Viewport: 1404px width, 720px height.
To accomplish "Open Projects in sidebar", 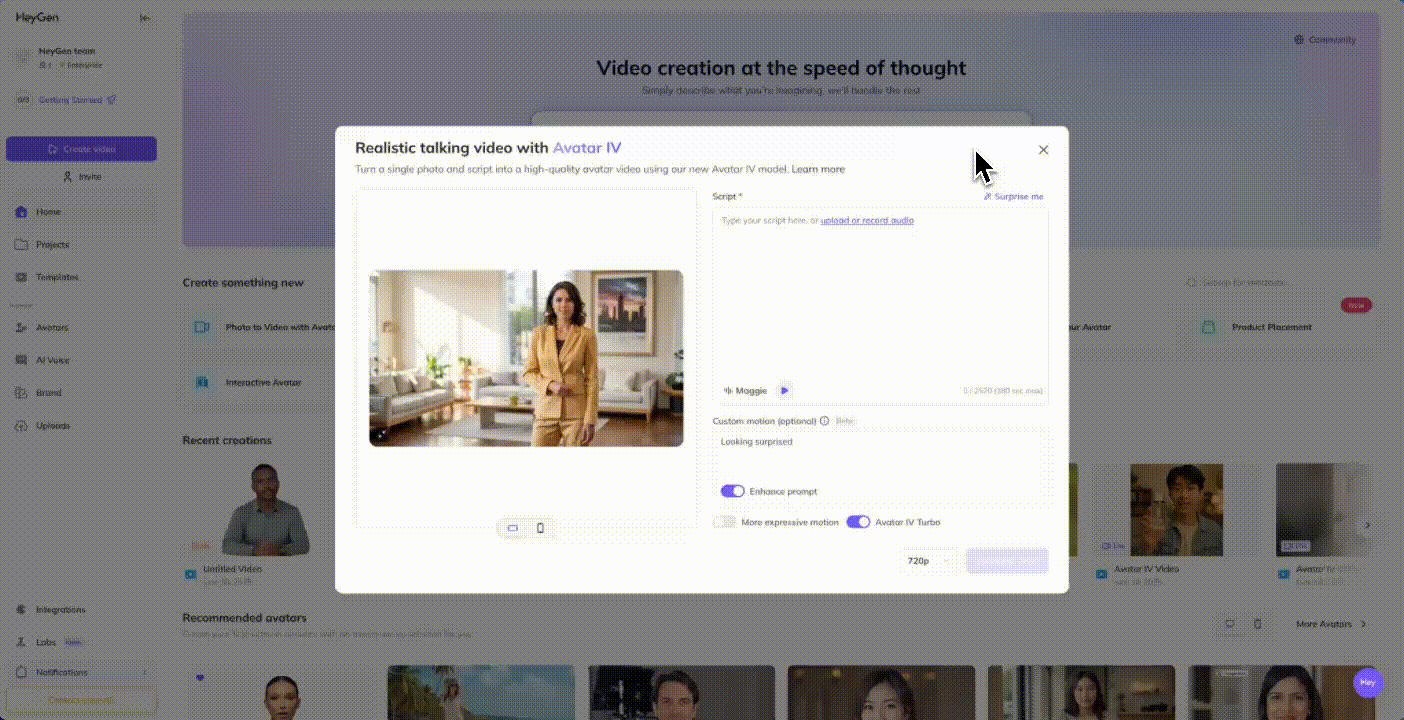I will coord(81,245).
